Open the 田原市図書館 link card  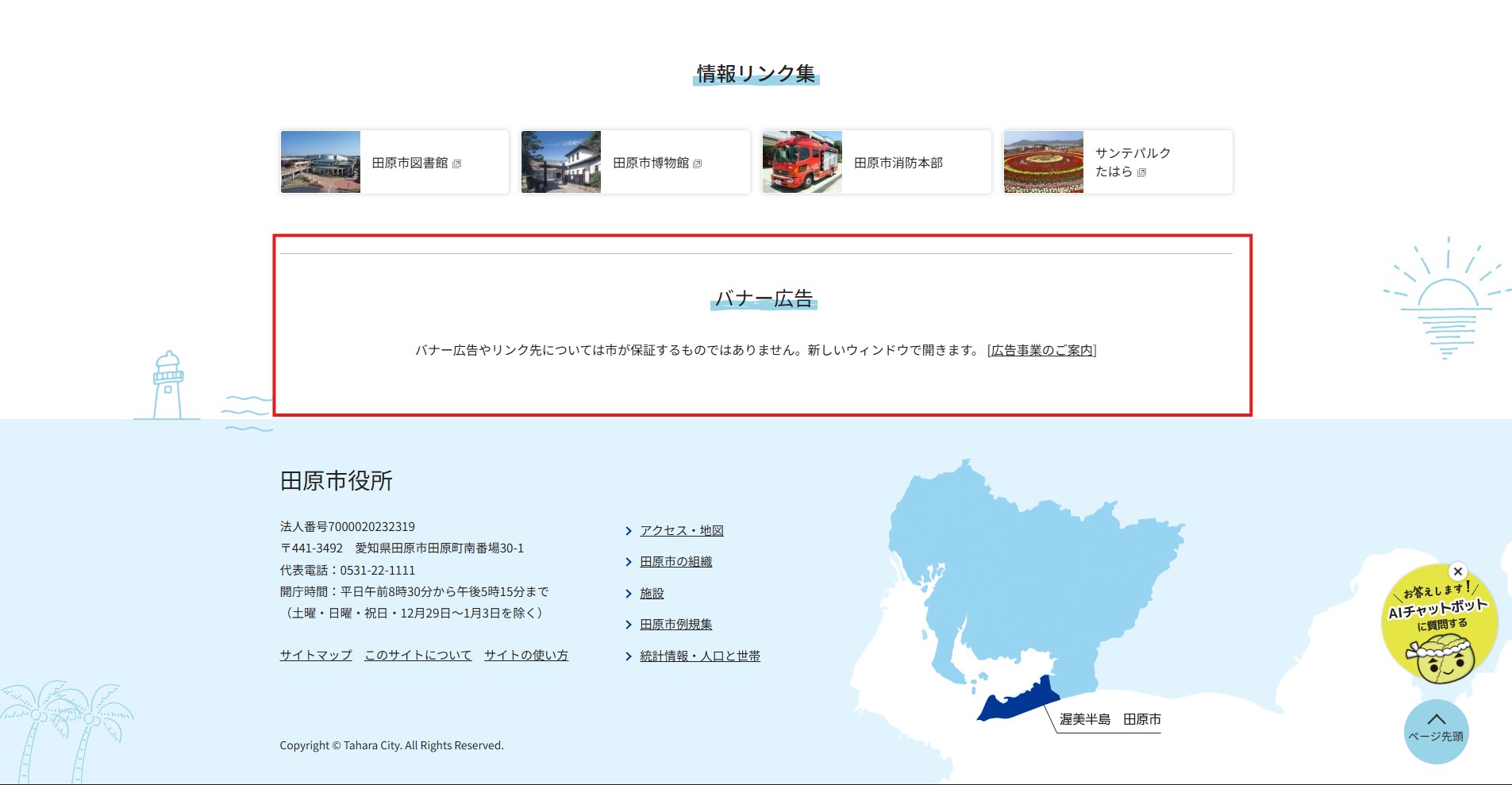pyautogui.click(x=394, y=162)
